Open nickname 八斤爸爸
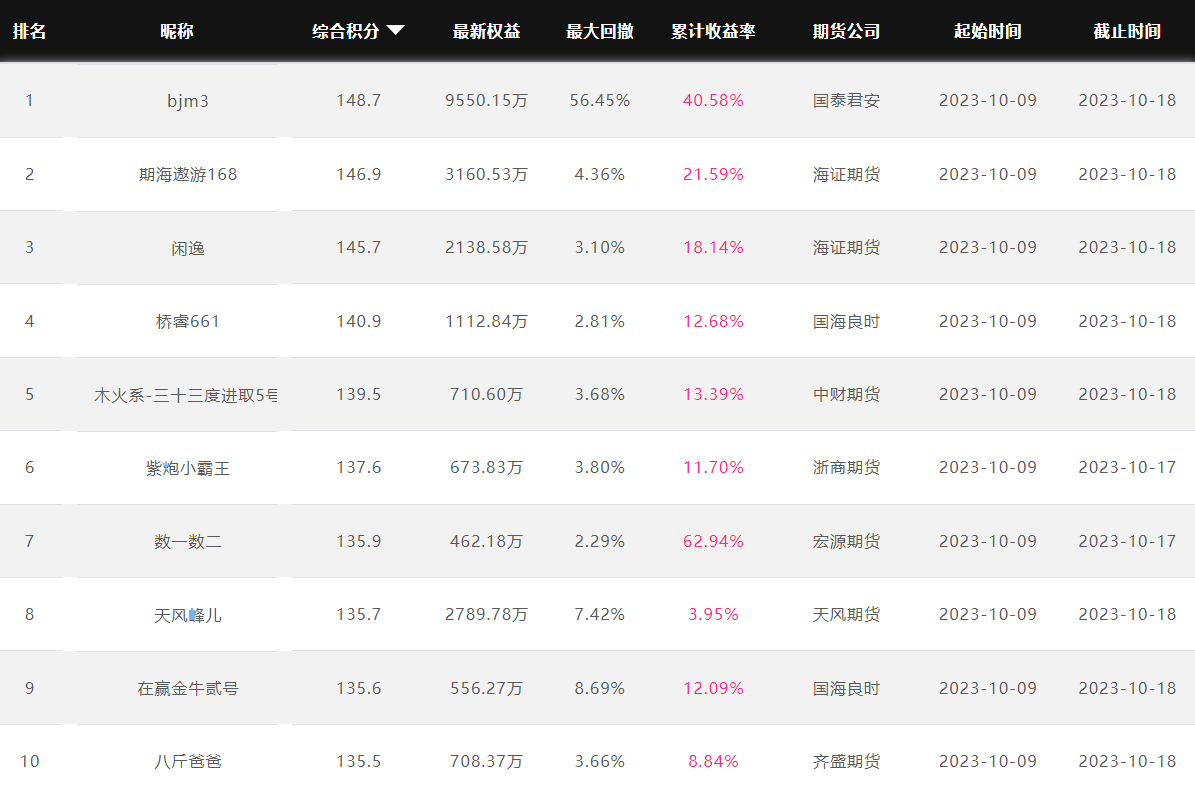The height and width of the screenshot is (794, 1195). tap(187, 761)
